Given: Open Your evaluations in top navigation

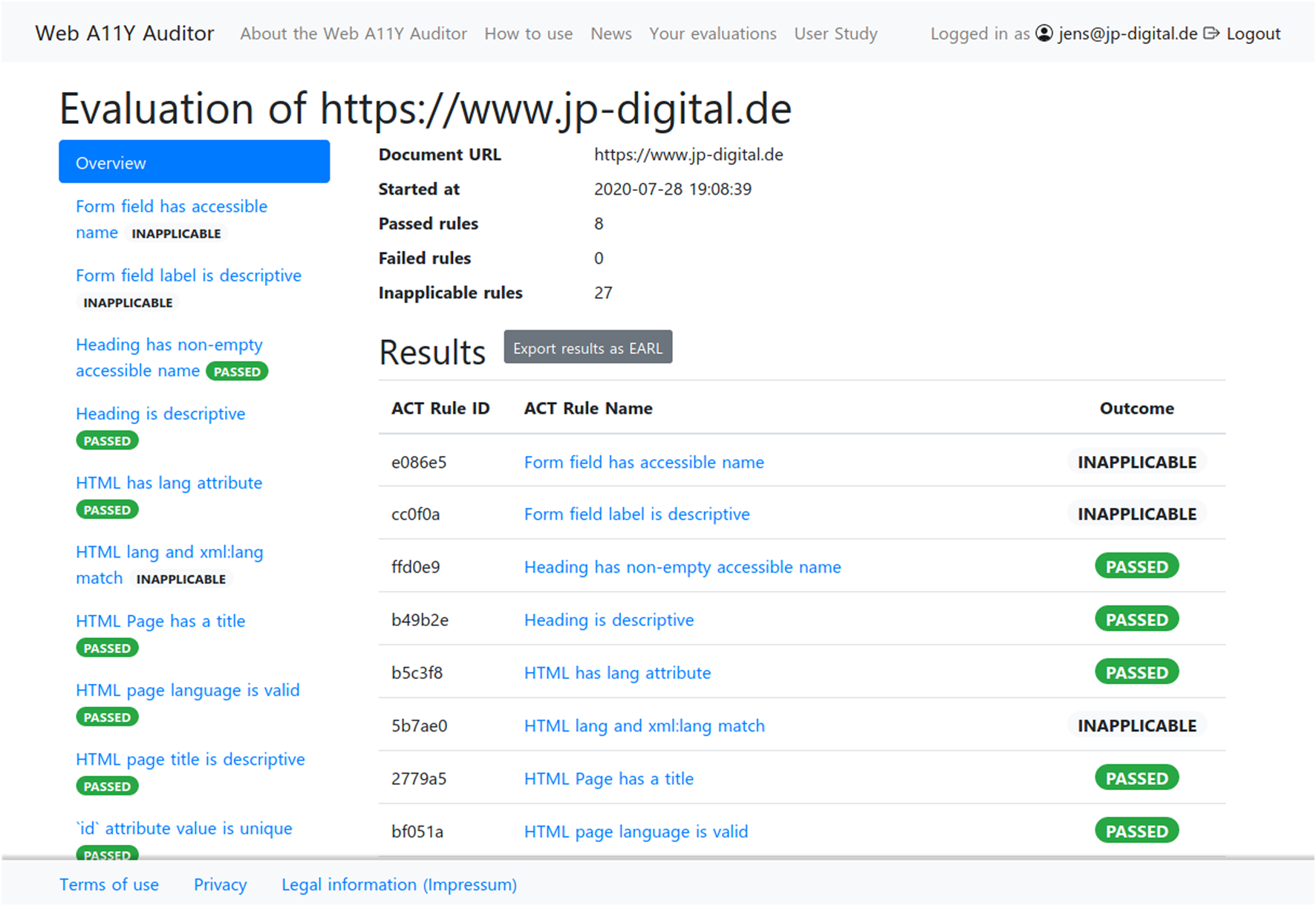Looking at the screenshot, I should (712, 33).
